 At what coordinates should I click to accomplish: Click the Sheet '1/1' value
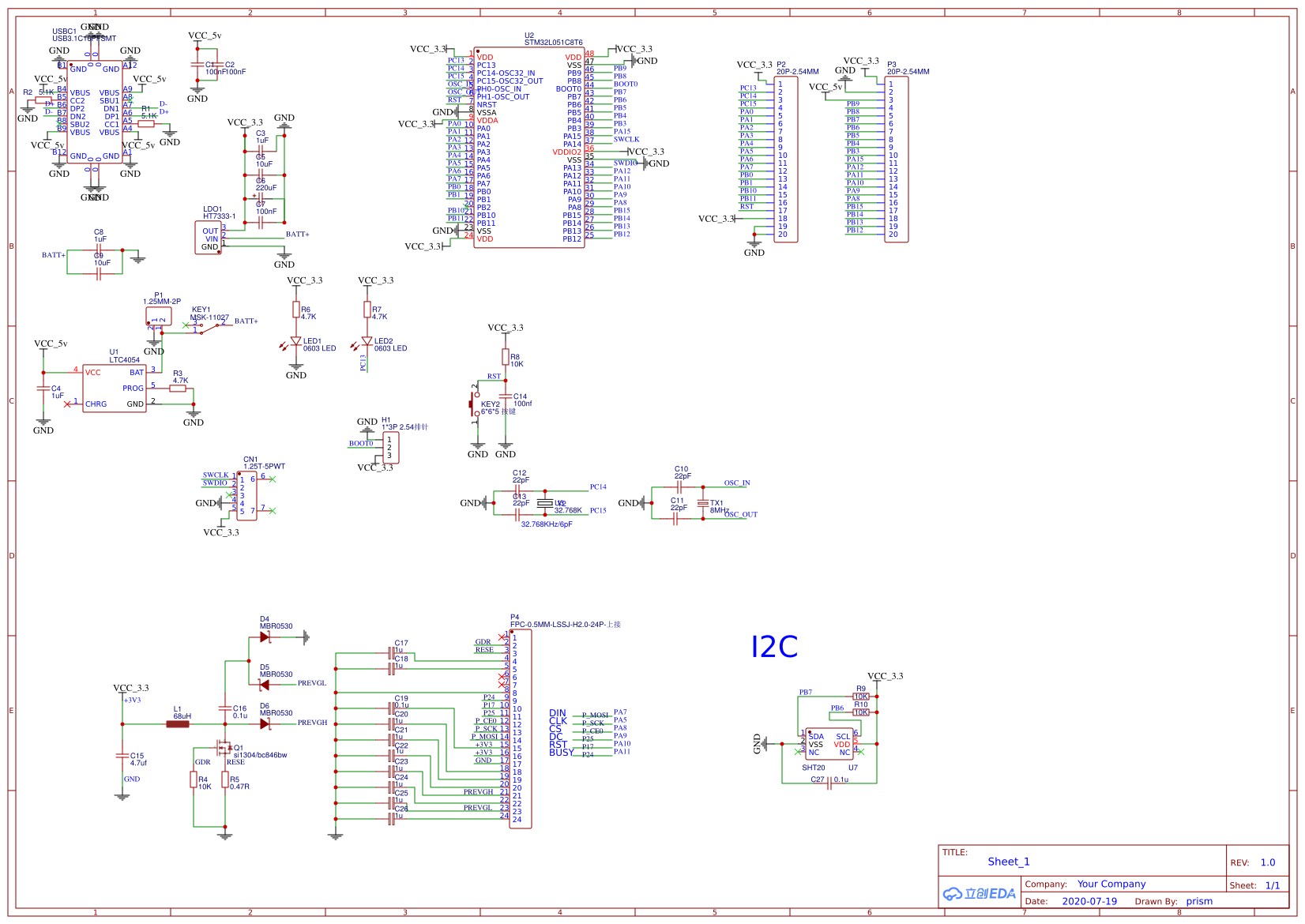[x=1273, y=885]
